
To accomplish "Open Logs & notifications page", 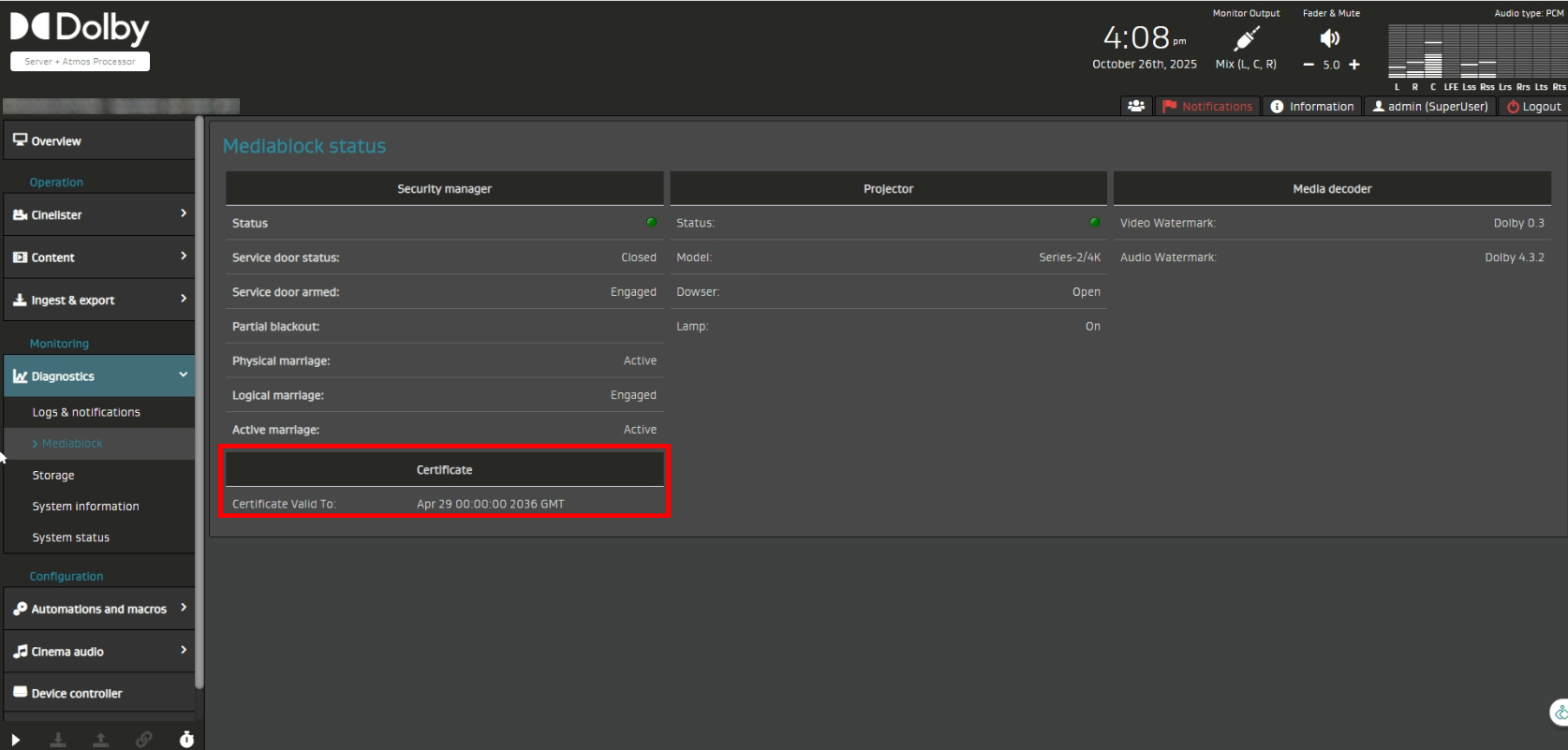I will tap(86, 412).
